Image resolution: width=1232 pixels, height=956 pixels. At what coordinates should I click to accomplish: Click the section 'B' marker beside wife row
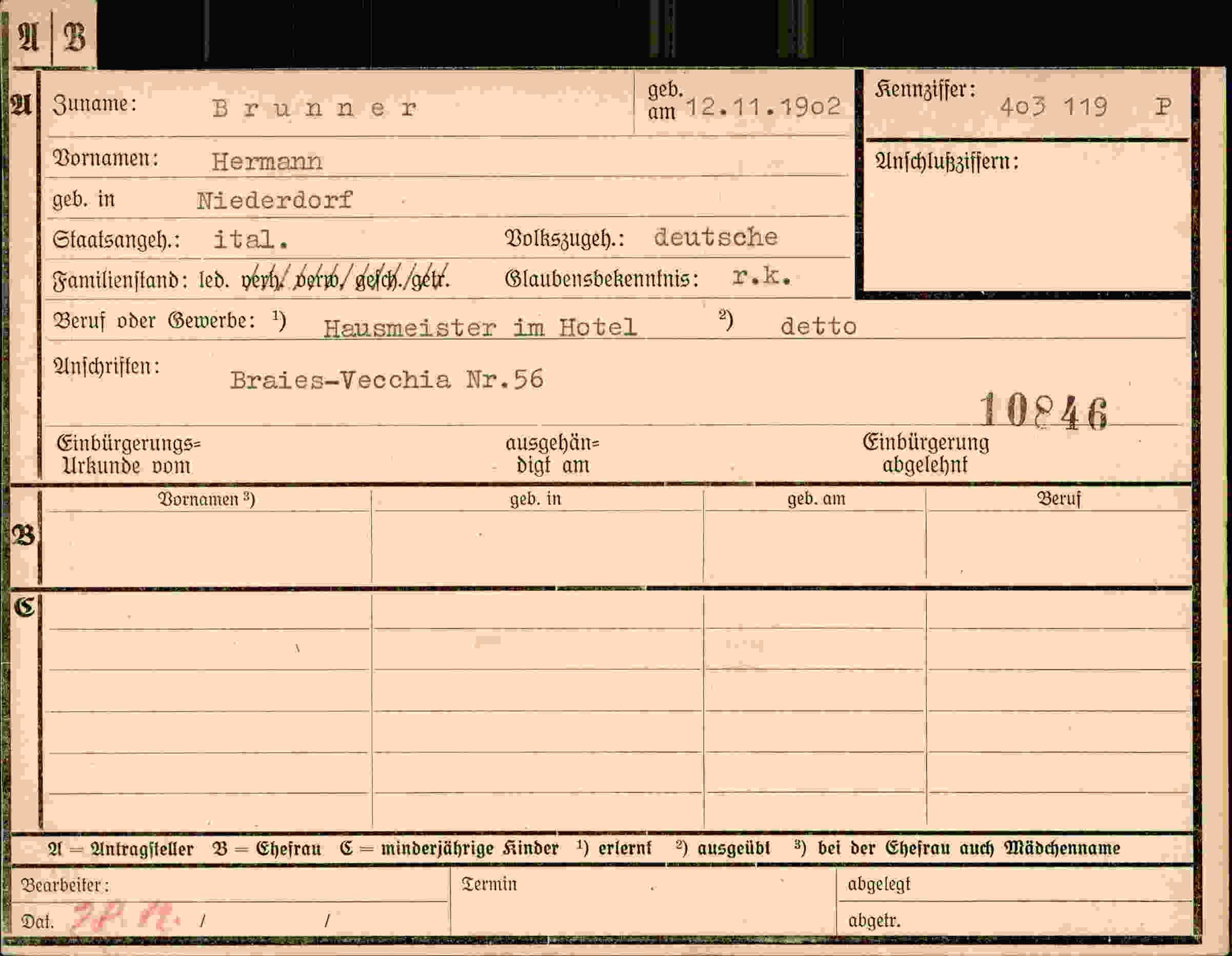24,535
